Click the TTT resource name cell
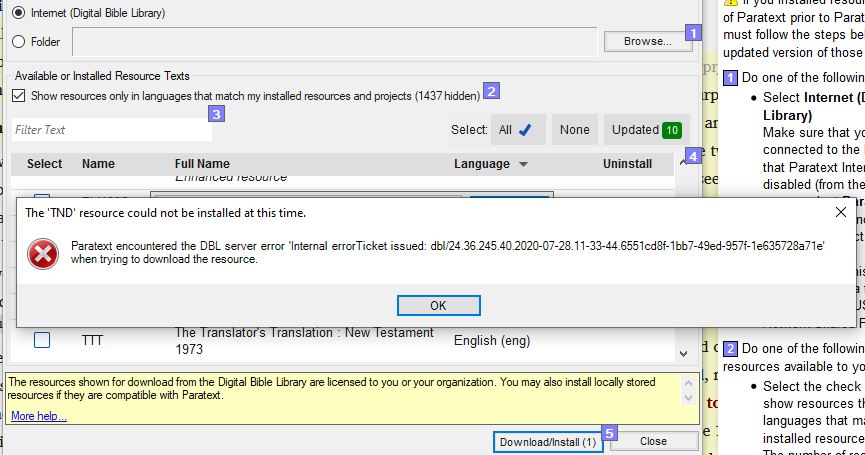This screenshot has width=865, height=455. click(x=92, y=340)
